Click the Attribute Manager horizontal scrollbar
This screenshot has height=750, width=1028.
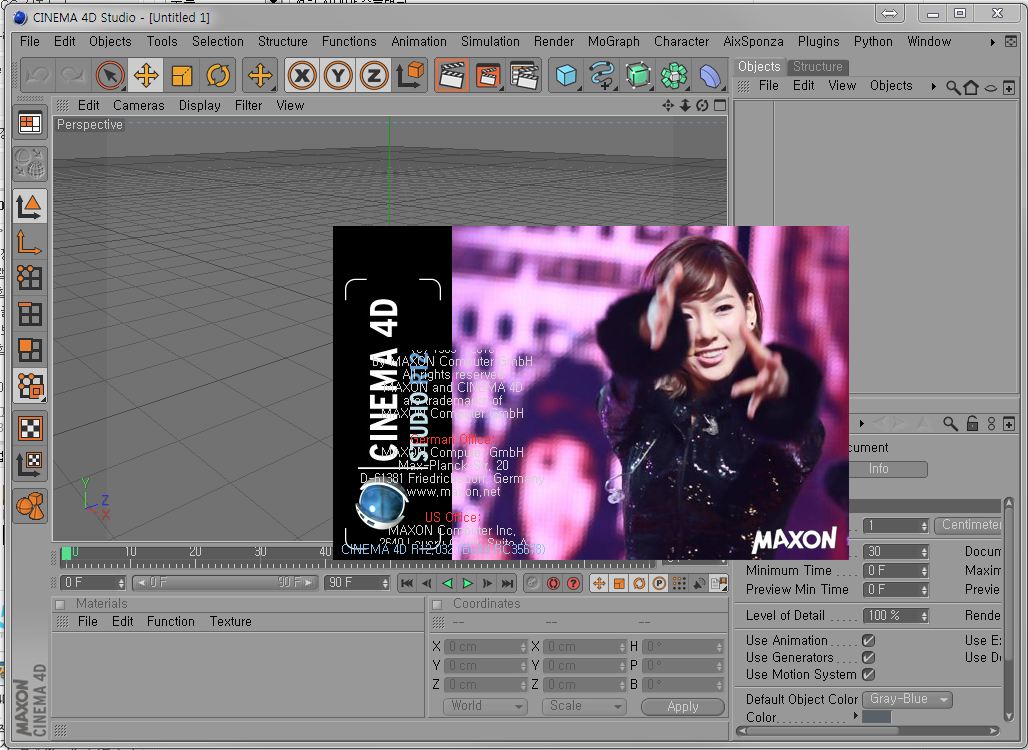coord(867,730)
